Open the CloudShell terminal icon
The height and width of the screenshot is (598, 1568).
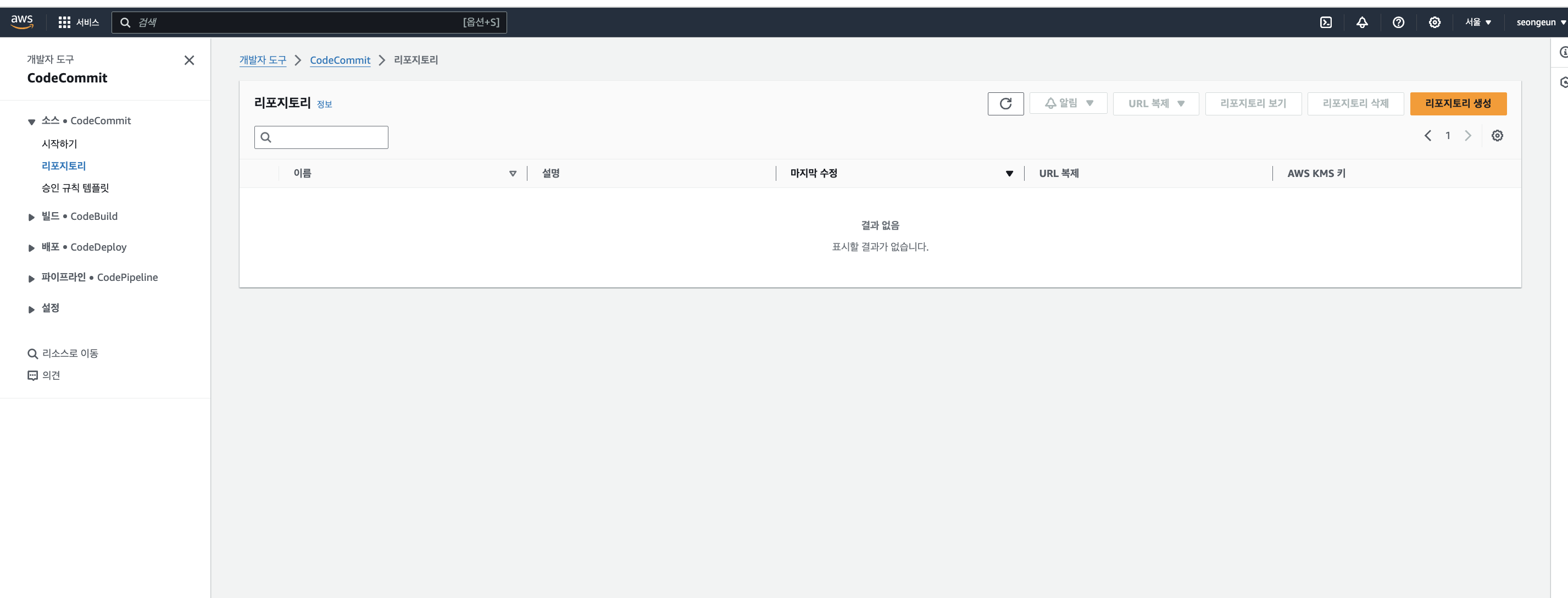tap(1326, 23)
